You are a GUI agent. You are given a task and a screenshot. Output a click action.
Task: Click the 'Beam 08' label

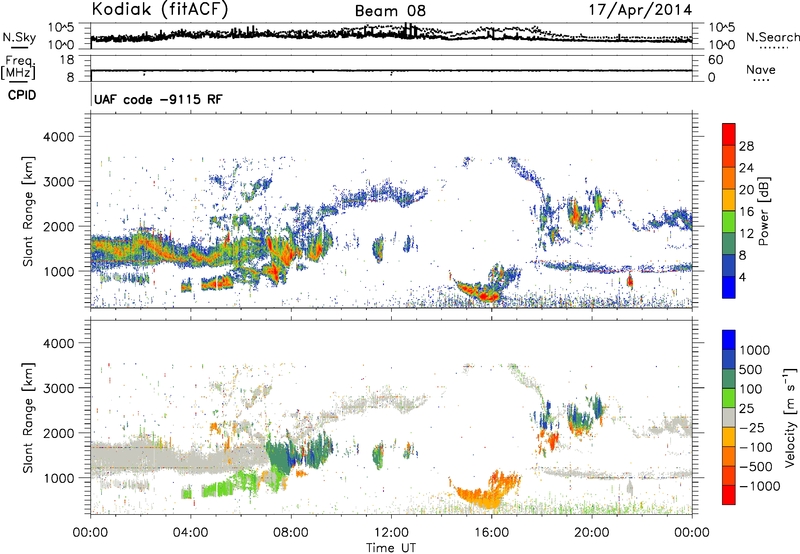[x=390, y=11]
